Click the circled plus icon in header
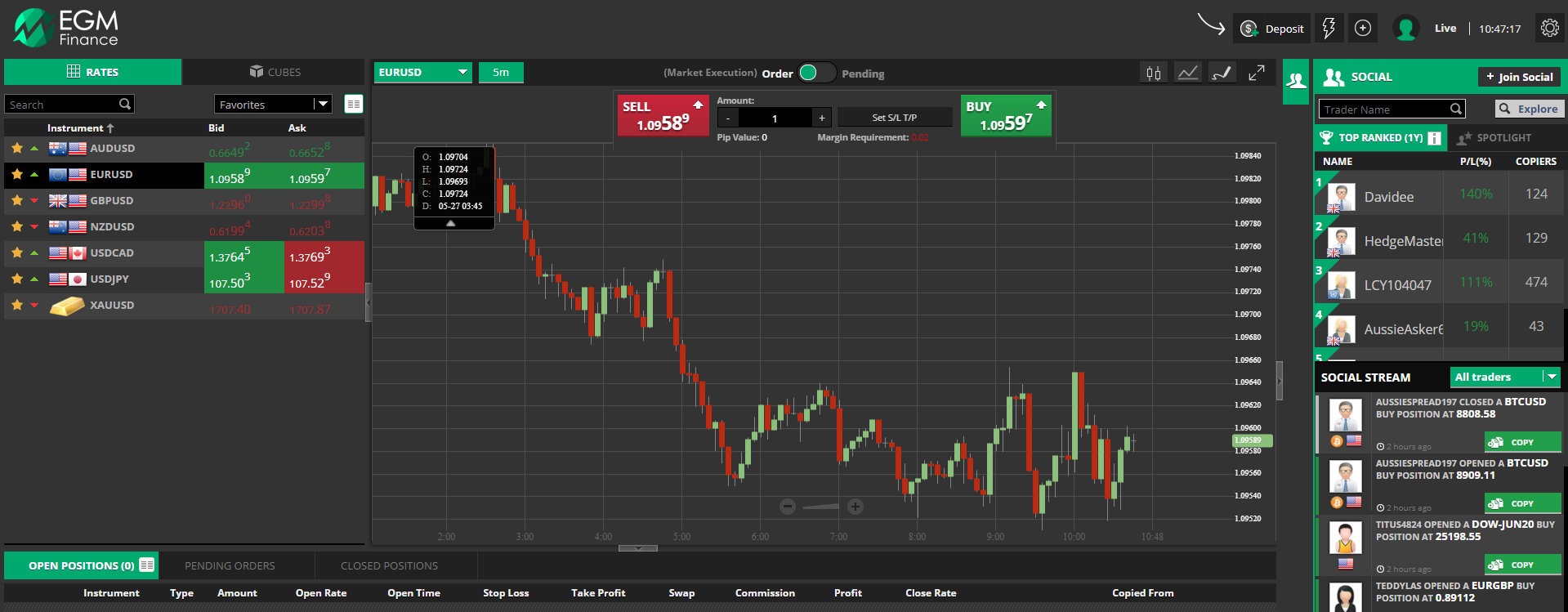Image resolution: width=1568 pixels, height=612 pixels. [1363, 29]
